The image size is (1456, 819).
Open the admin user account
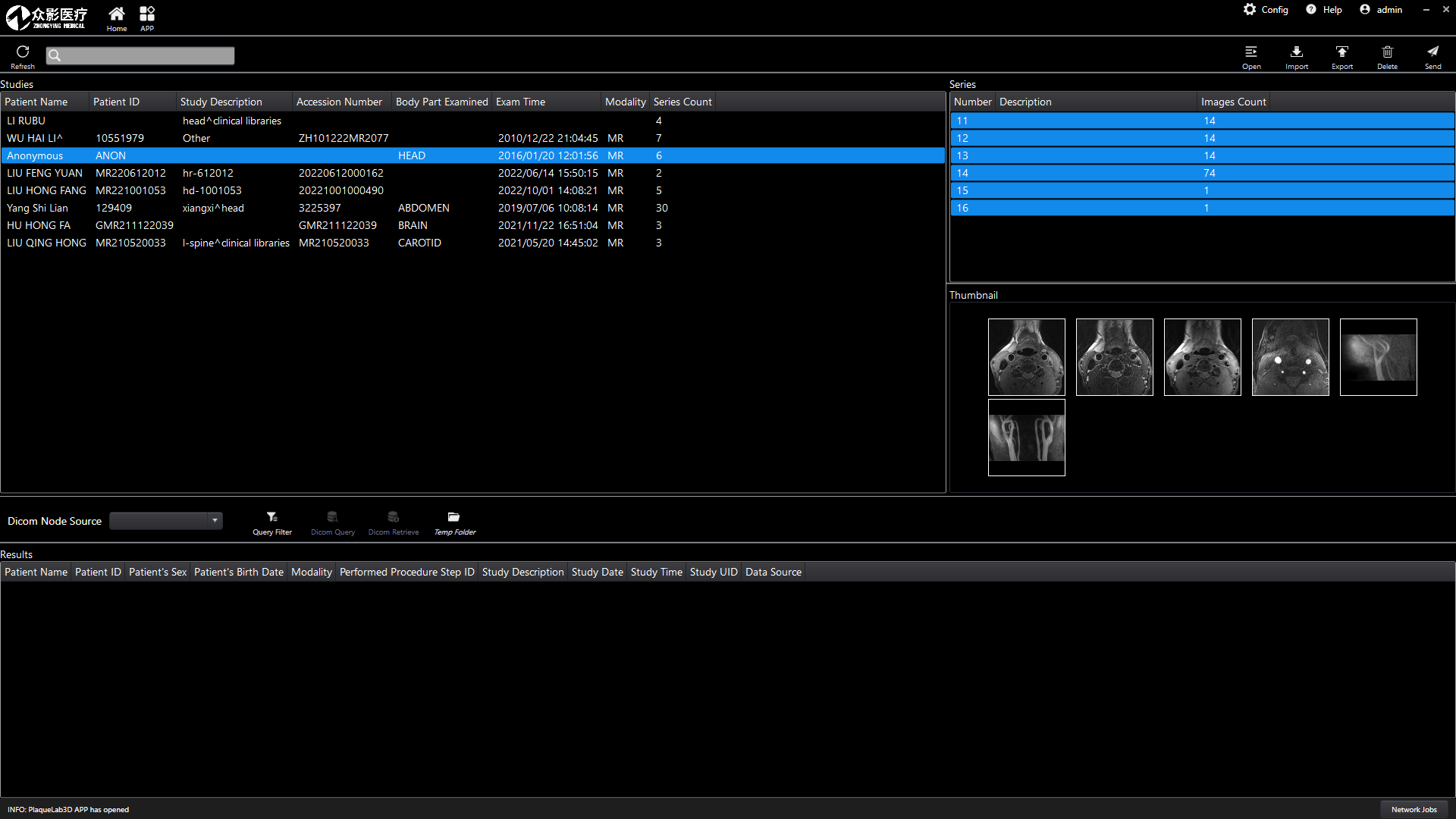click(1381, 10)
